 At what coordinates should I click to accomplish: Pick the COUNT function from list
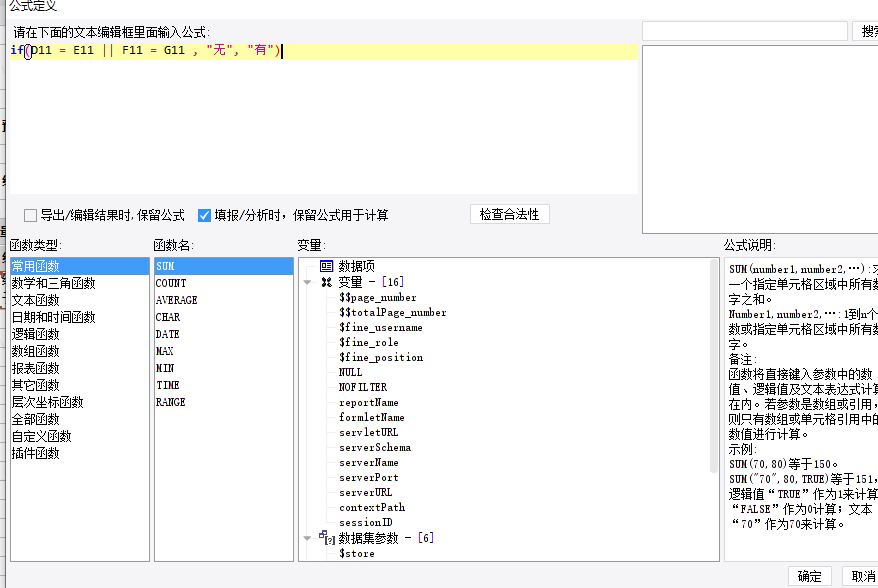coord(171,283)
